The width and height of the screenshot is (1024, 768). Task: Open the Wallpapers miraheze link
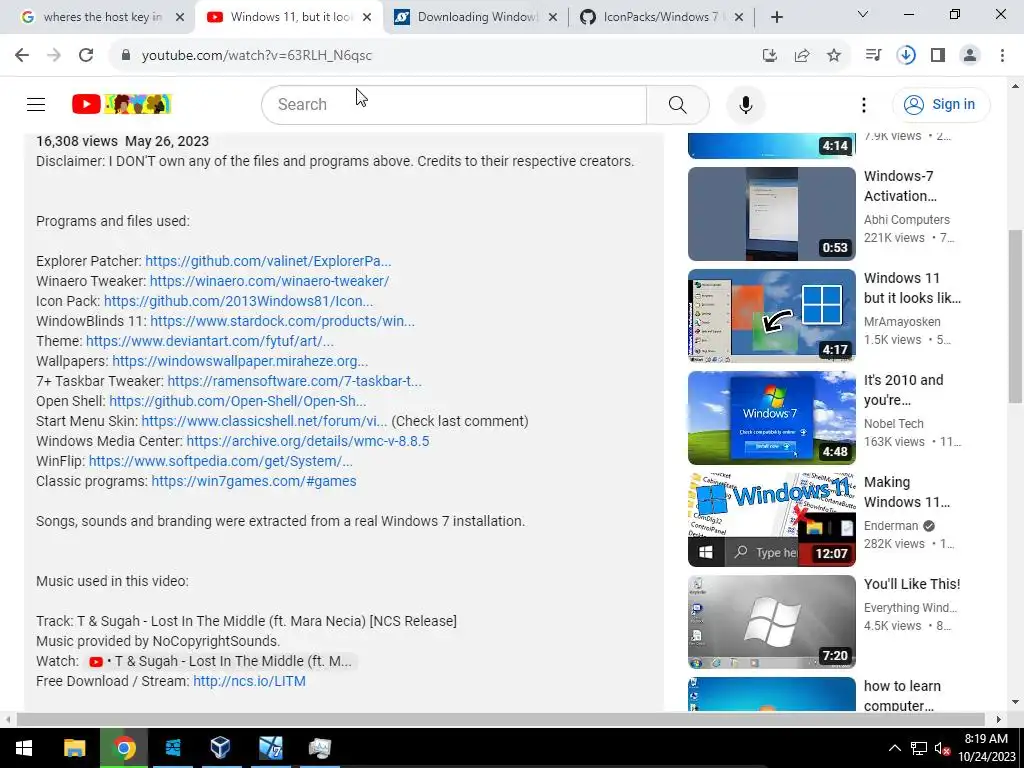pos(240,361)
